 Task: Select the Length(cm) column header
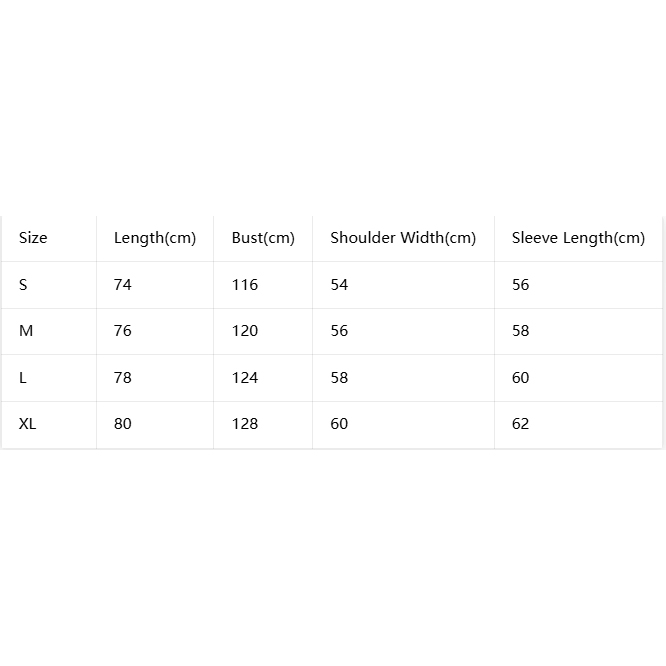tap(155, 238)
